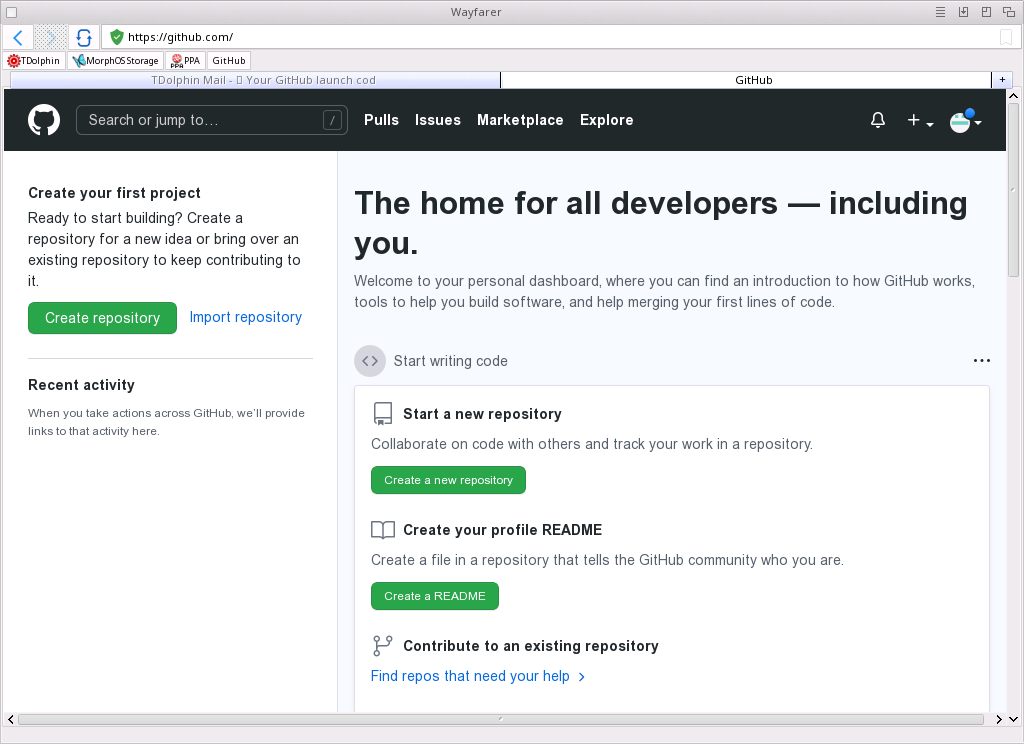Switch to the TDolphin Mail tab
The image size is (1024, 744).
pyautogui.click(x=255, y=80)
